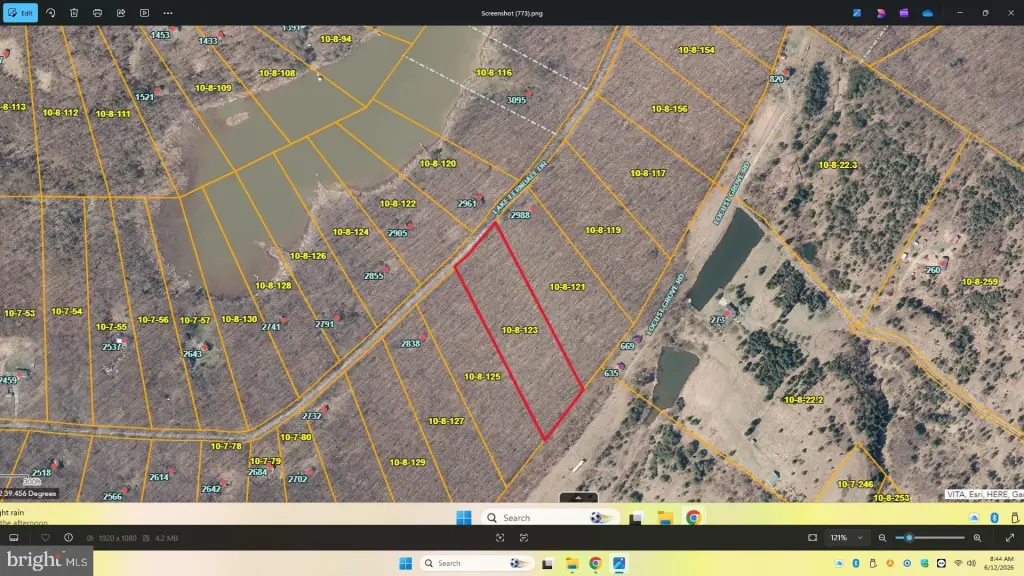
Task: Click the zoom in magnifier icon
Action: click(977, 537)
